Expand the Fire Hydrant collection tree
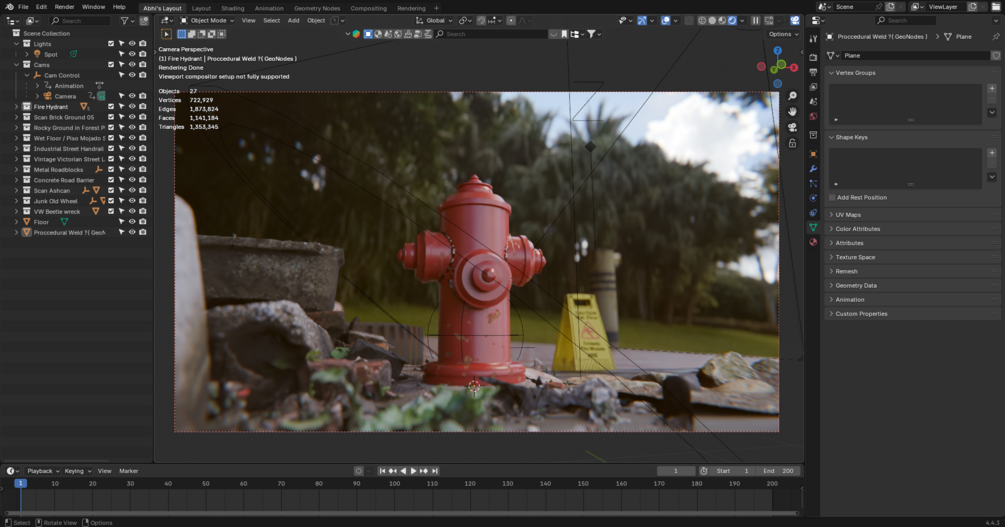The width and height of the screenshot is (1005, 527). [x=17, y=106]
